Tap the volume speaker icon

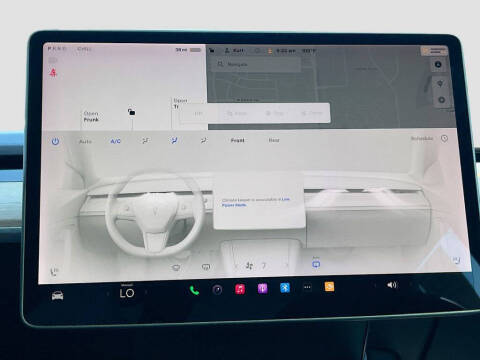pyautogui.click(x=392, y=285)
